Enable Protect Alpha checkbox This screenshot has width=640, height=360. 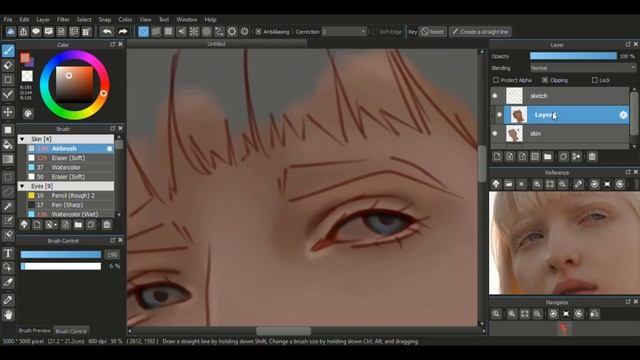click(496, 80)
